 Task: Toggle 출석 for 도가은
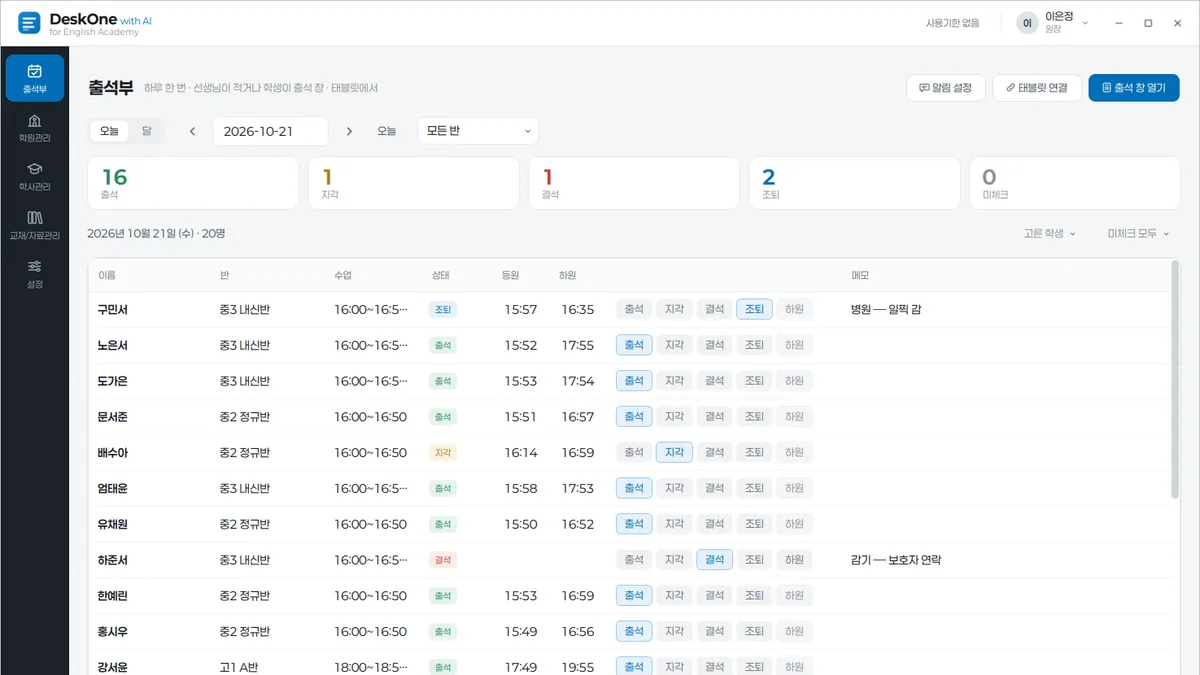click(634, 381)
